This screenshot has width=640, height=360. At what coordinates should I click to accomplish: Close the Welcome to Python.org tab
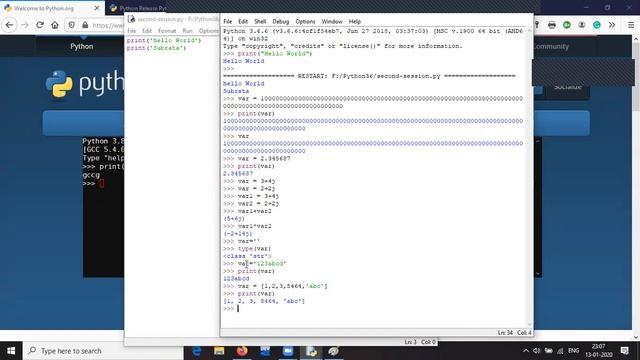97,8
